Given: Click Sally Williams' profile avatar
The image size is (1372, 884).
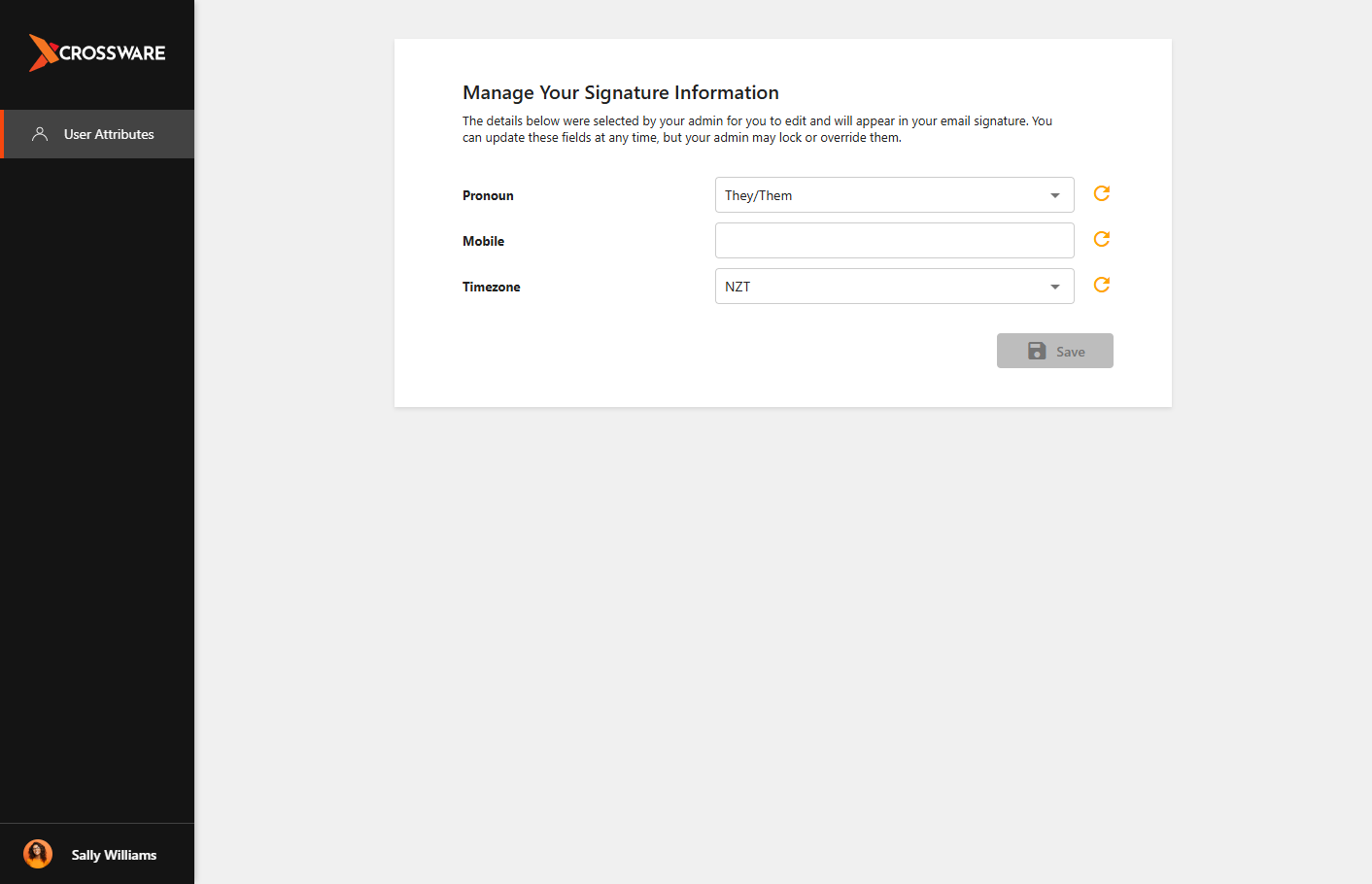Looking at the screenshot, I should pos(38,854).
